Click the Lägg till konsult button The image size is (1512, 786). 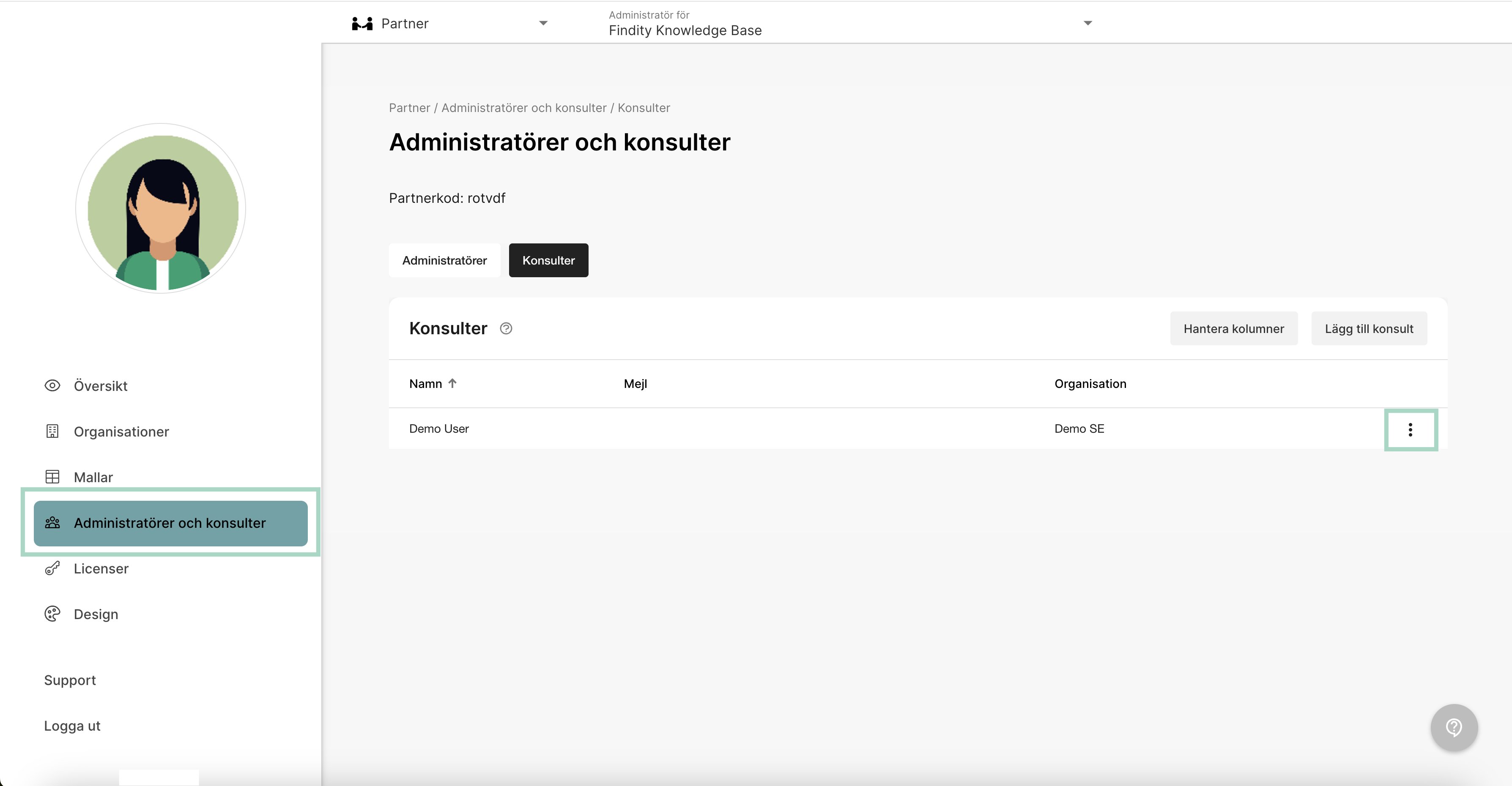click(x=1369, y=328)
